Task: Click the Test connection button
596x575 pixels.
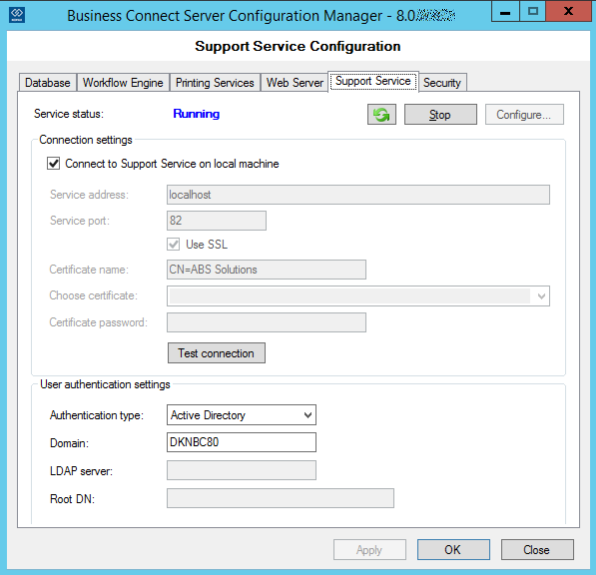Action: coord(216,353)
